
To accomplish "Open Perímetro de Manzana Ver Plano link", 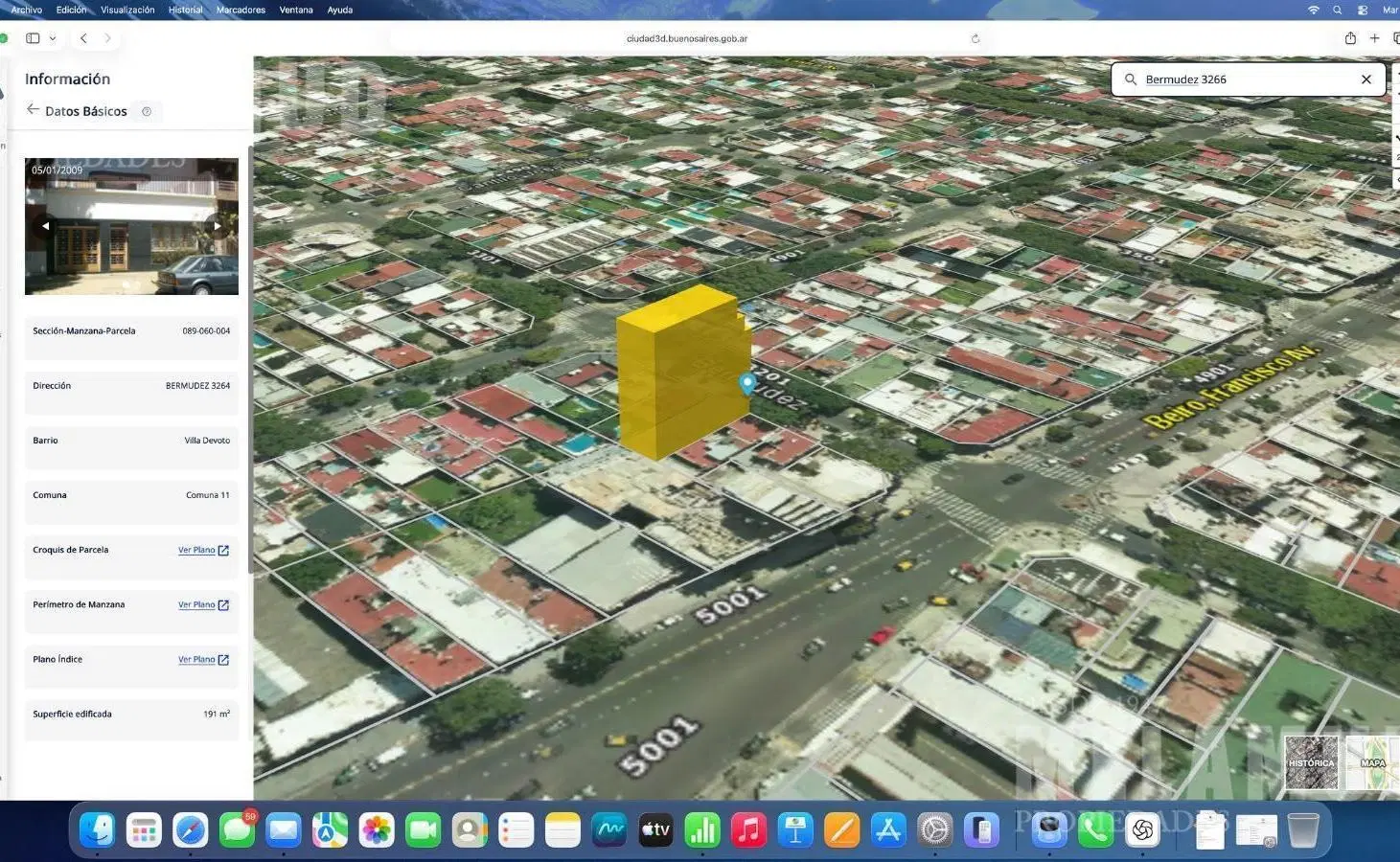I will (196, 604).
